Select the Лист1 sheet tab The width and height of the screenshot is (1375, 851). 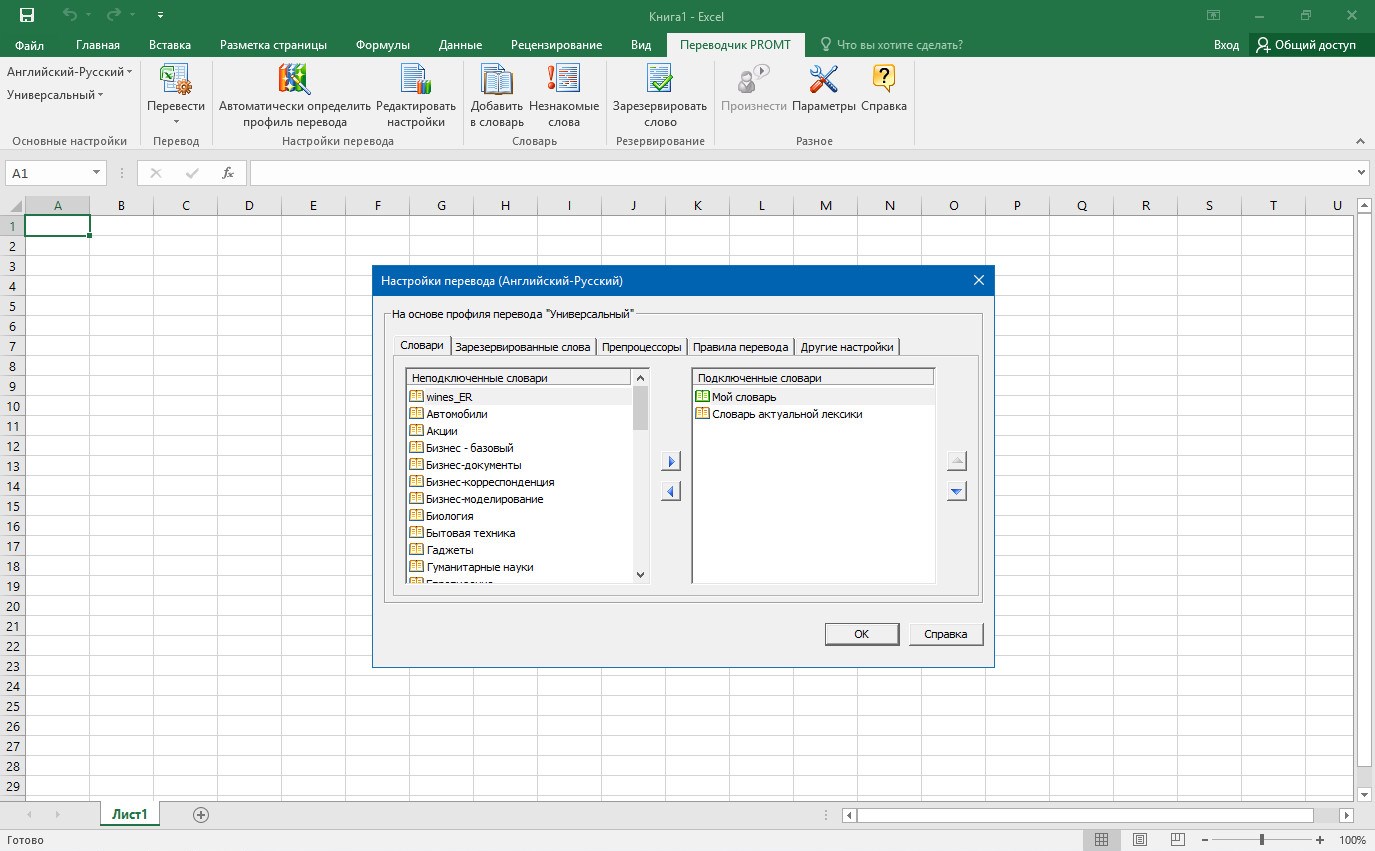pos(129,815)
